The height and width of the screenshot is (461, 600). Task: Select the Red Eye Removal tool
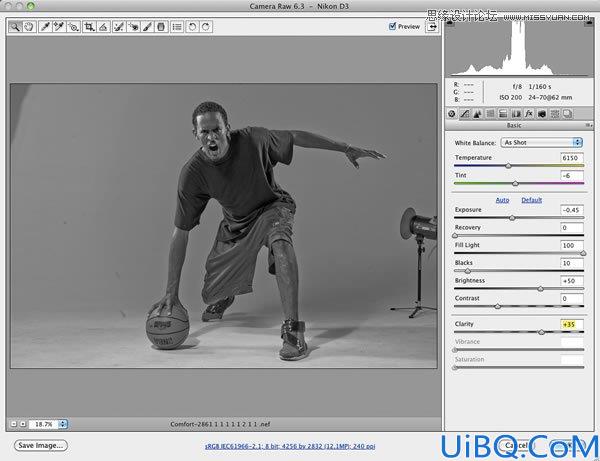click(x=133, y=27)
